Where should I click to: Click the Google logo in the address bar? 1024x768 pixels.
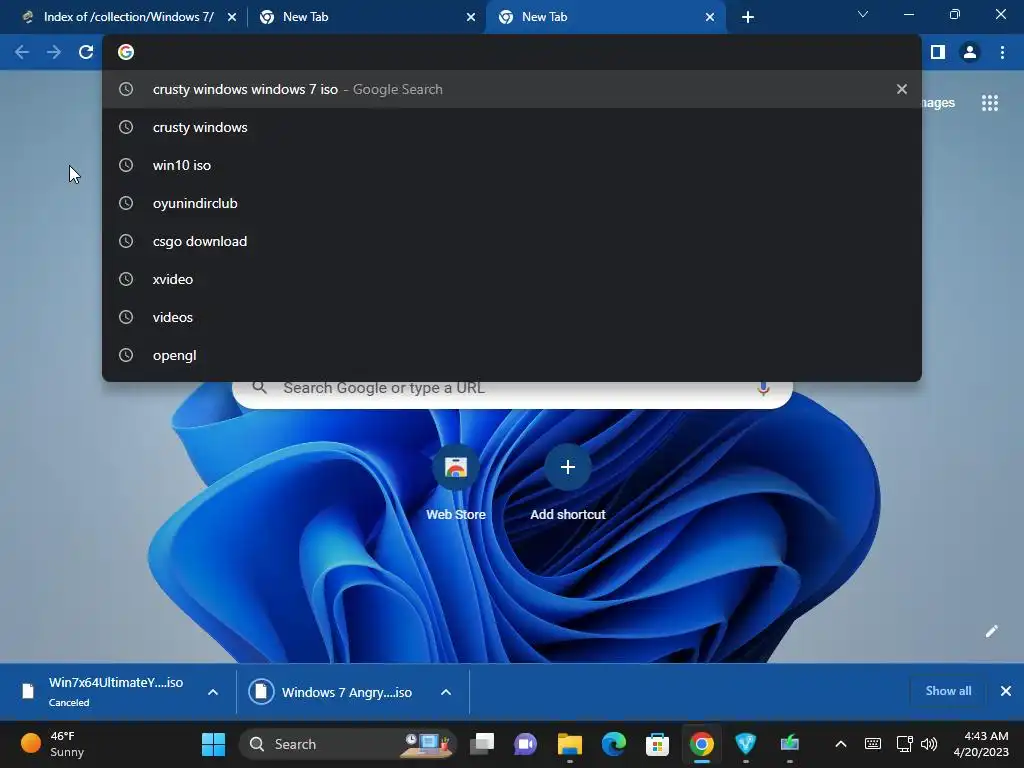coord(126,52)
